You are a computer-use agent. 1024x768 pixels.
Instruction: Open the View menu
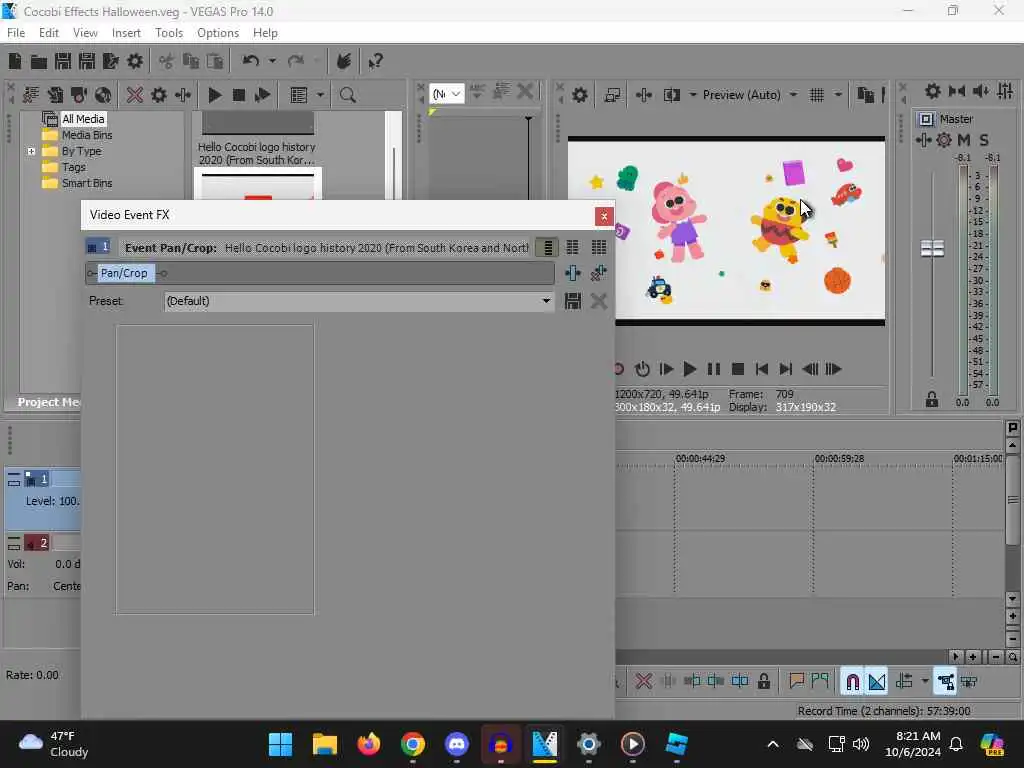tap(85, 33)
